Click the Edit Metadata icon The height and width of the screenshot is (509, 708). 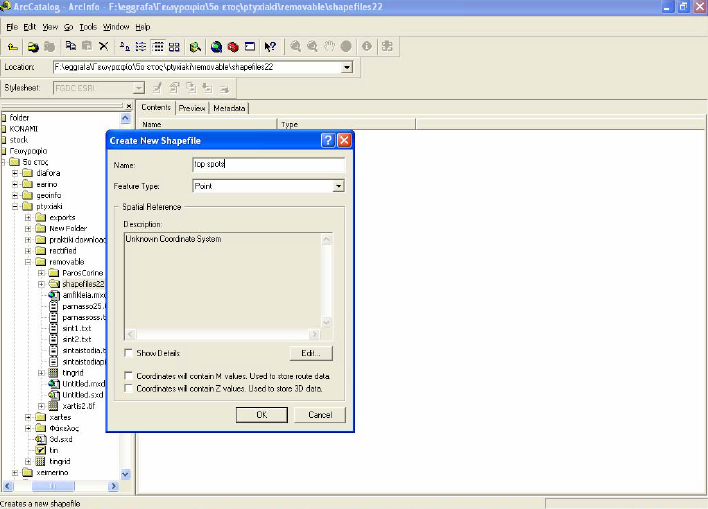point(157,88)
